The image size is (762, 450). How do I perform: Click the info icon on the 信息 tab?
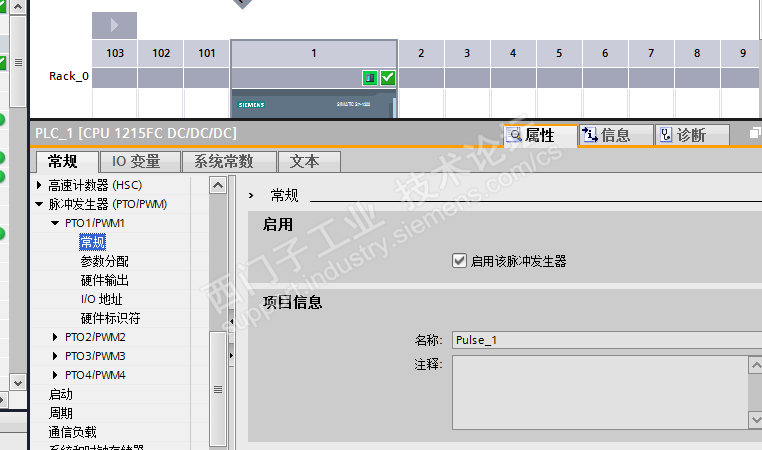[589, 135]
